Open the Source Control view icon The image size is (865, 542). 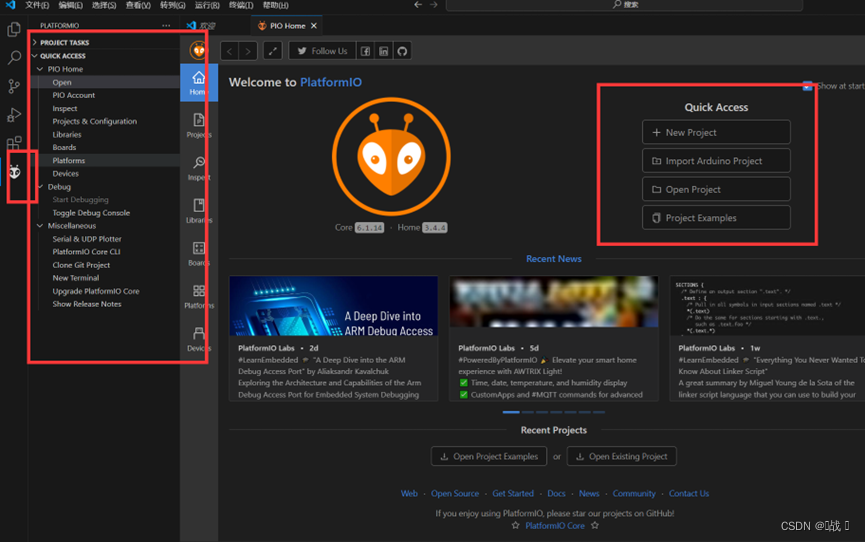point(14,86)
